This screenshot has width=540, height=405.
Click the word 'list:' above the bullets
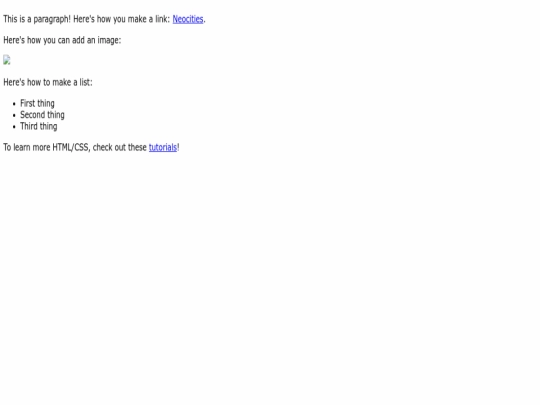(x=86, y=82)
